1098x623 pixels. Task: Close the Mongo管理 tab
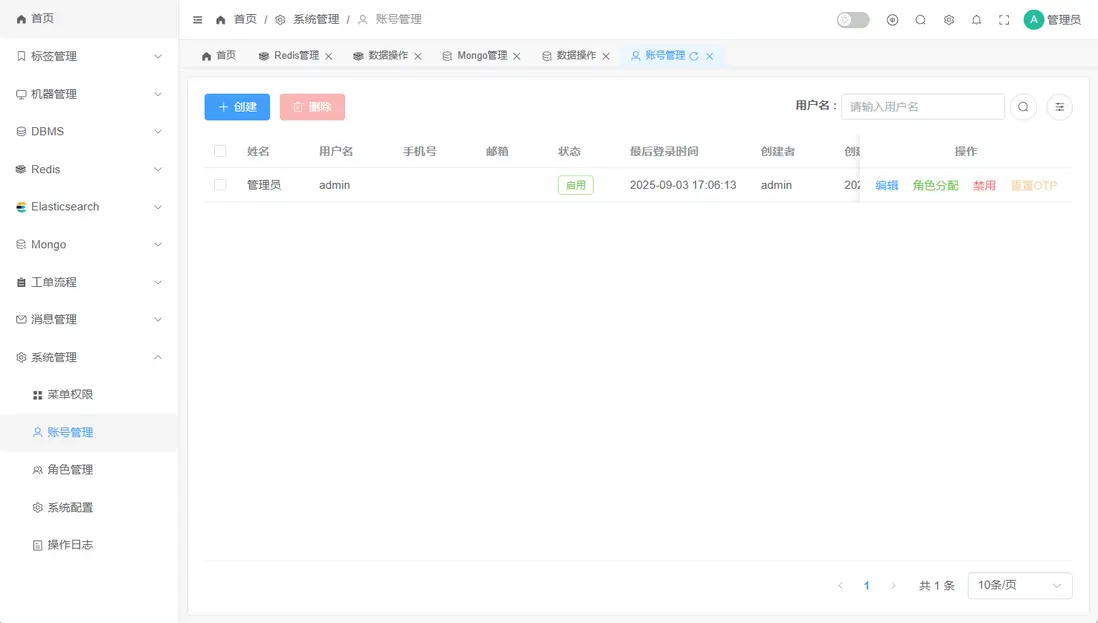pyautogui.click(x=517, y=56)
